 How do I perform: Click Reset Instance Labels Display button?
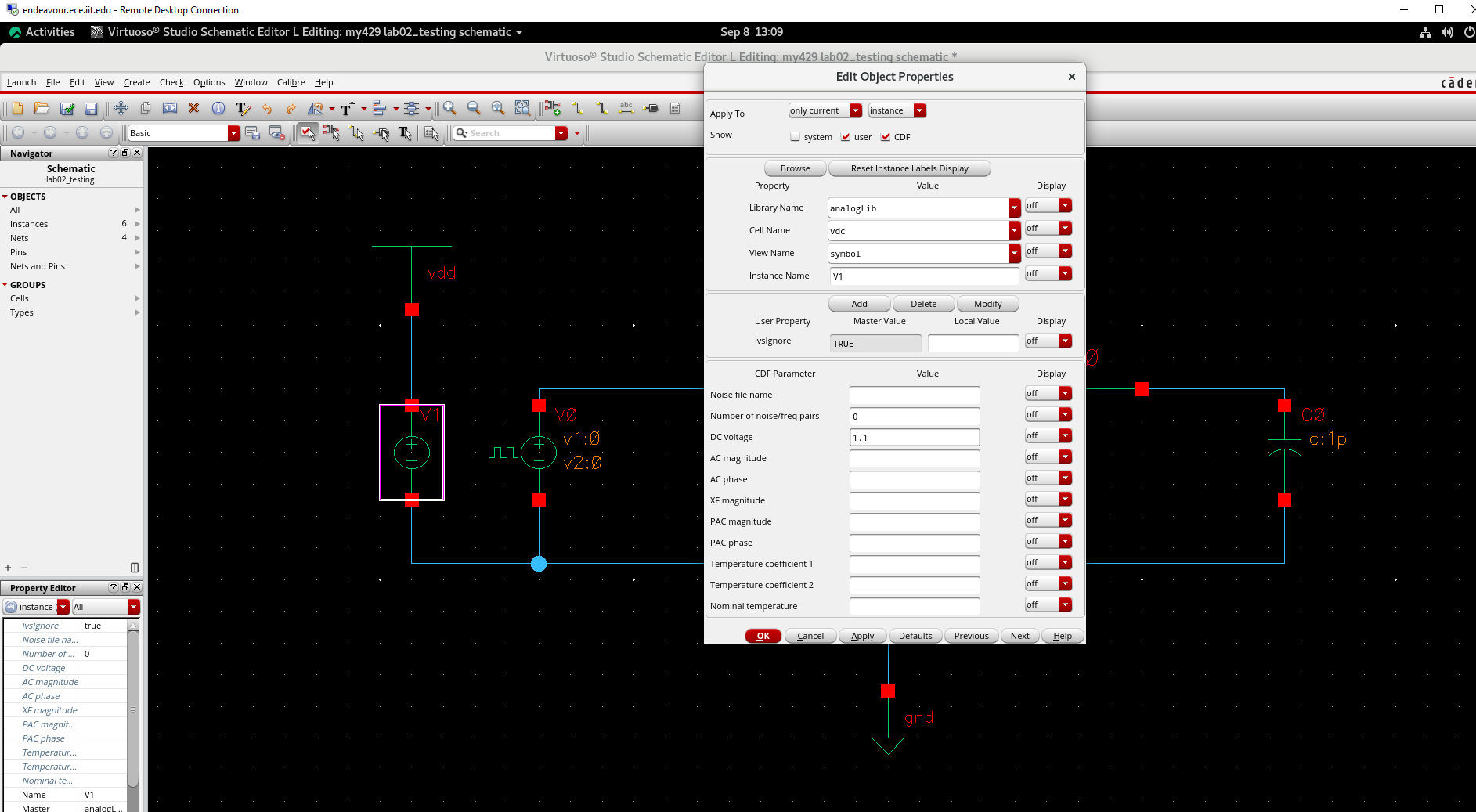pos(909,168)
